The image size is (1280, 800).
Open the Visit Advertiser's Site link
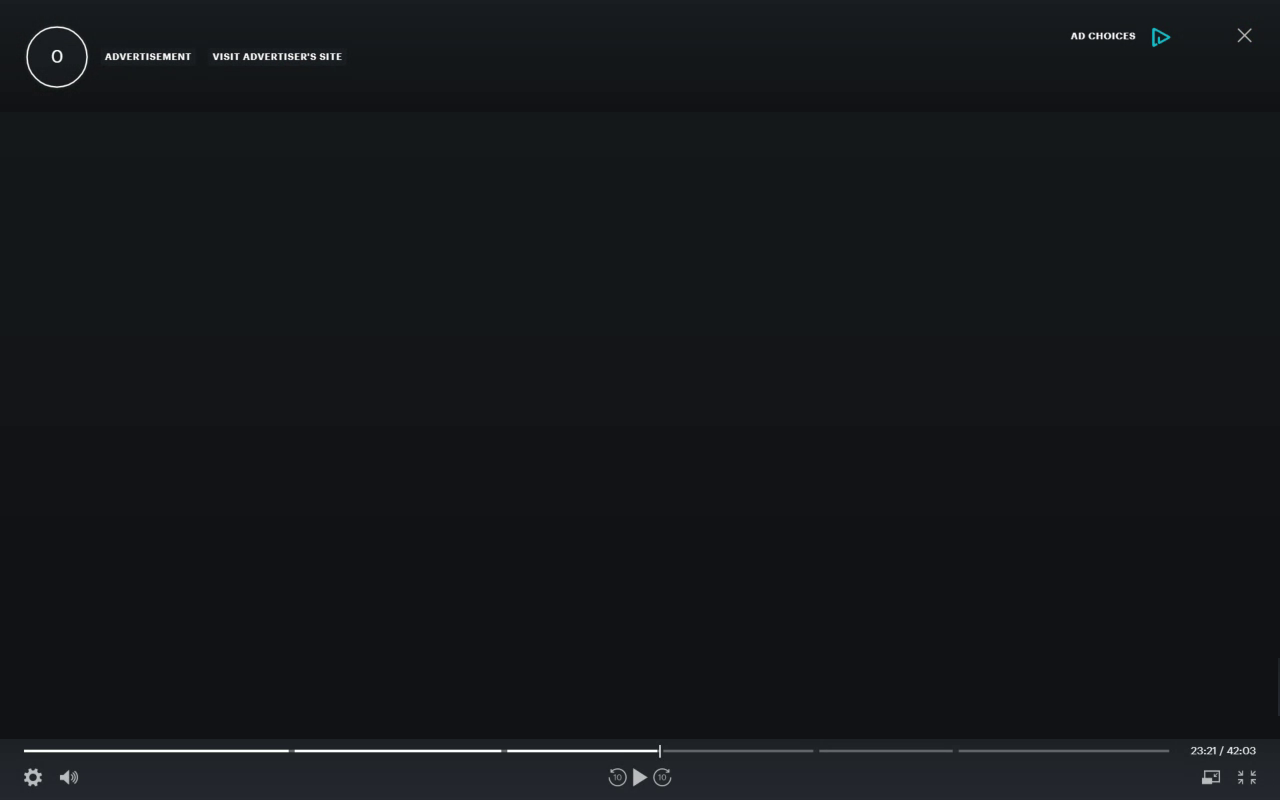coord(277,56)
